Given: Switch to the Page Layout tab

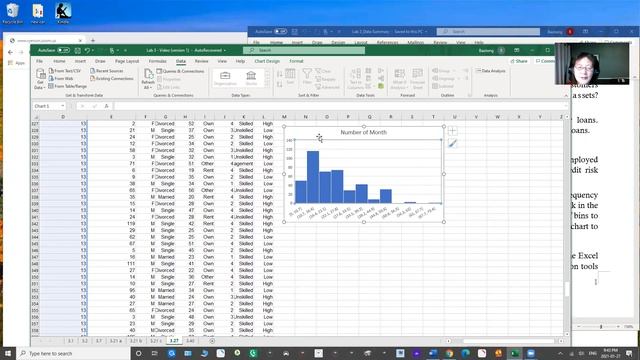Looking at the screenshot, I should tap(127, 61).
